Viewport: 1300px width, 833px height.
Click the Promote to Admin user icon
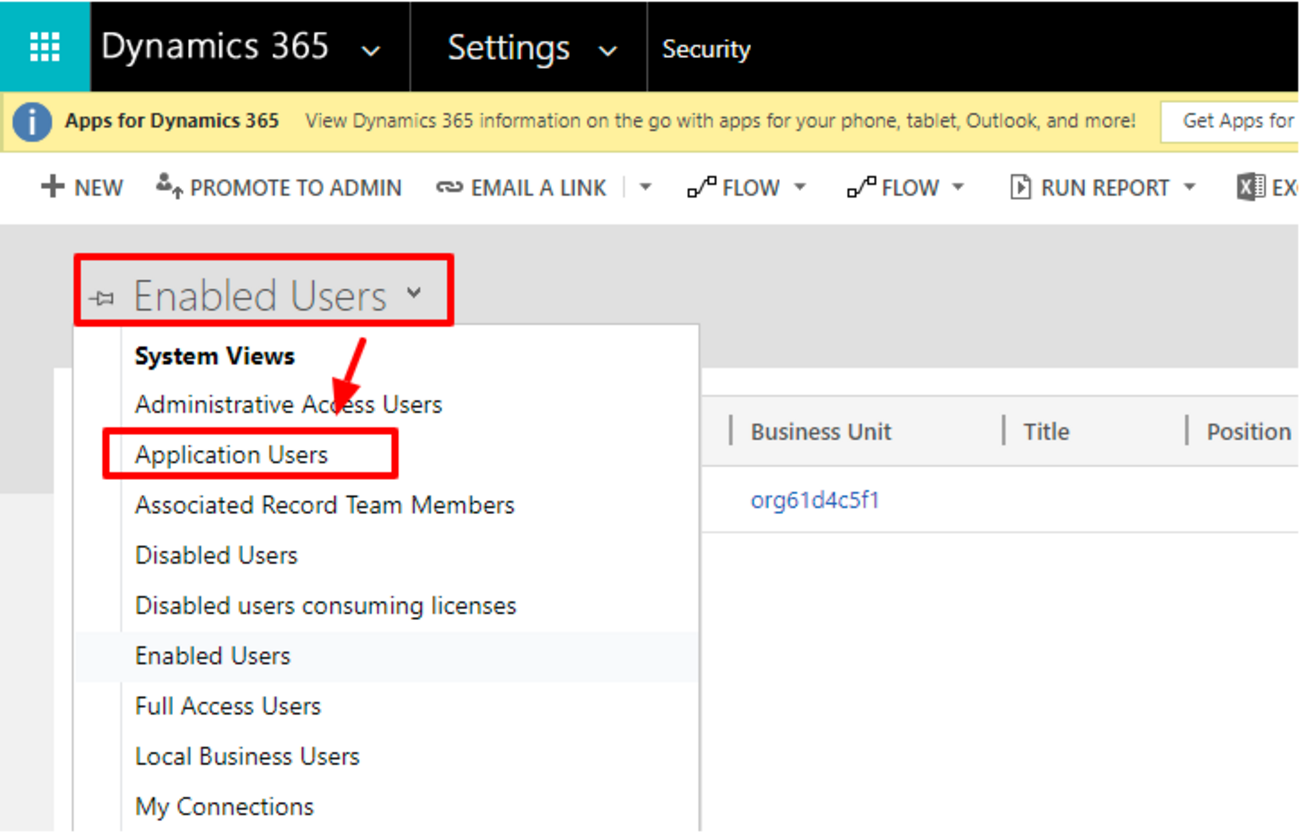(169, 186)
